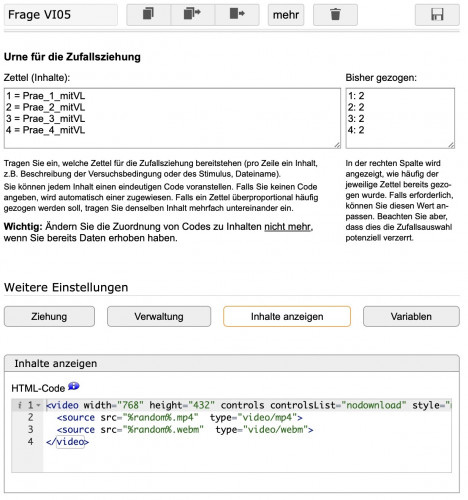Viewport: 468px width, 500px height.
Task: Click the line '1 = Prae_1_mitVL'
Action: (45, 96)
